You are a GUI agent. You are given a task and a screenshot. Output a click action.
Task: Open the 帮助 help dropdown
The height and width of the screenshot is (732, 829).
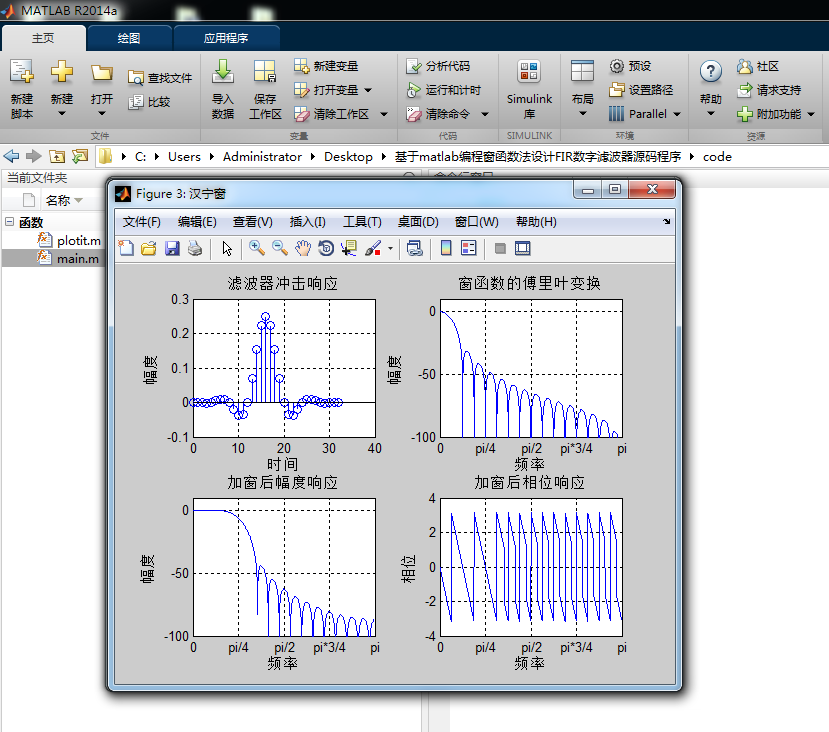click(711, 89)
